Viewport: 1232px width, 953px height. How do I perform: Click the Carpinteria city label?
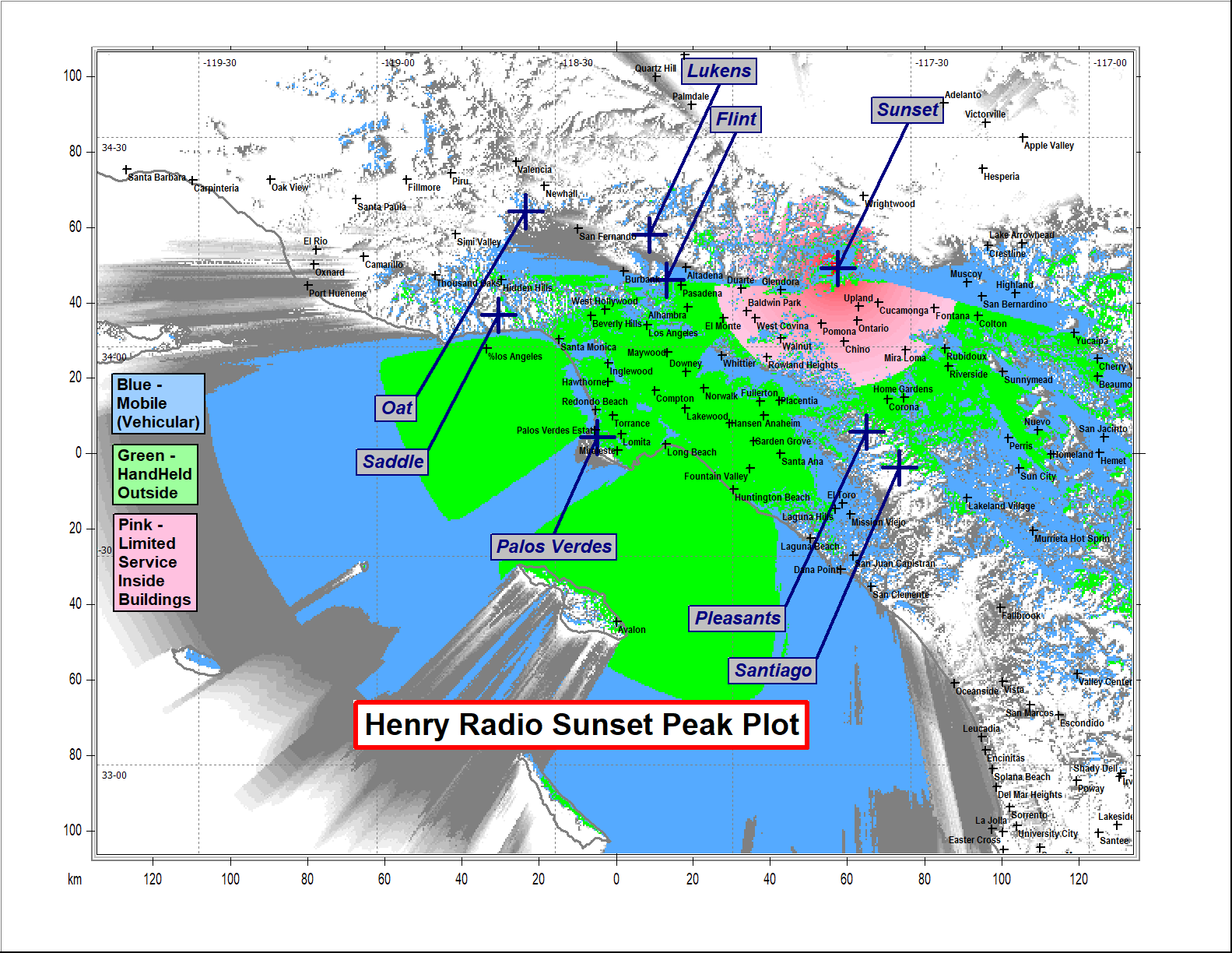pos(216,188)
